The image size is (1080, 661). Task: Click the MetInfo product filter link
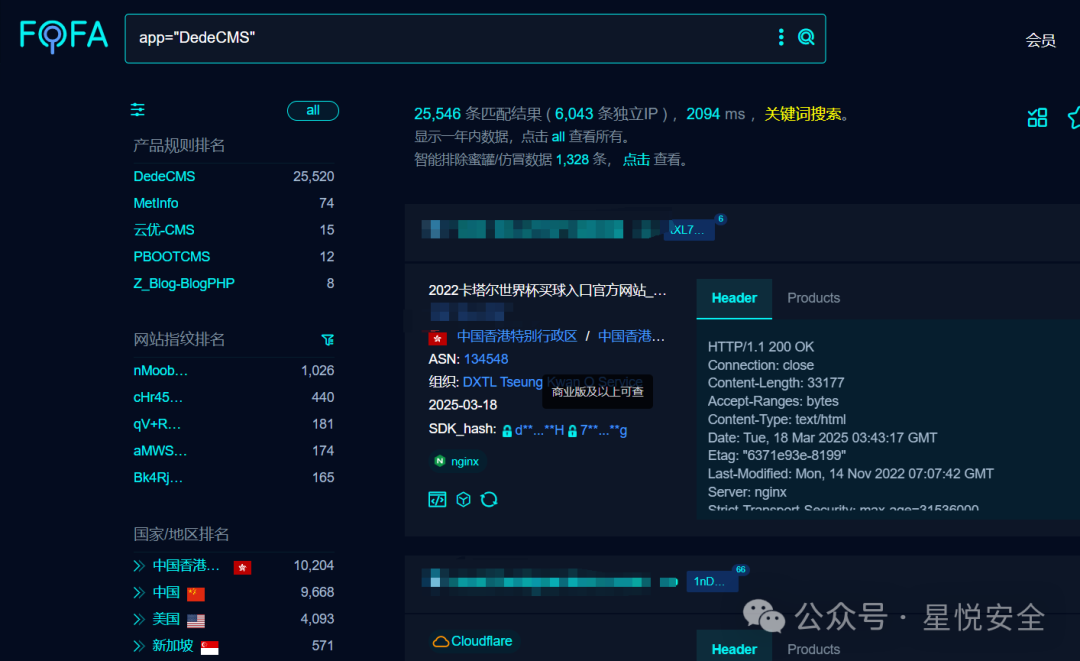(x=156, y=203)
